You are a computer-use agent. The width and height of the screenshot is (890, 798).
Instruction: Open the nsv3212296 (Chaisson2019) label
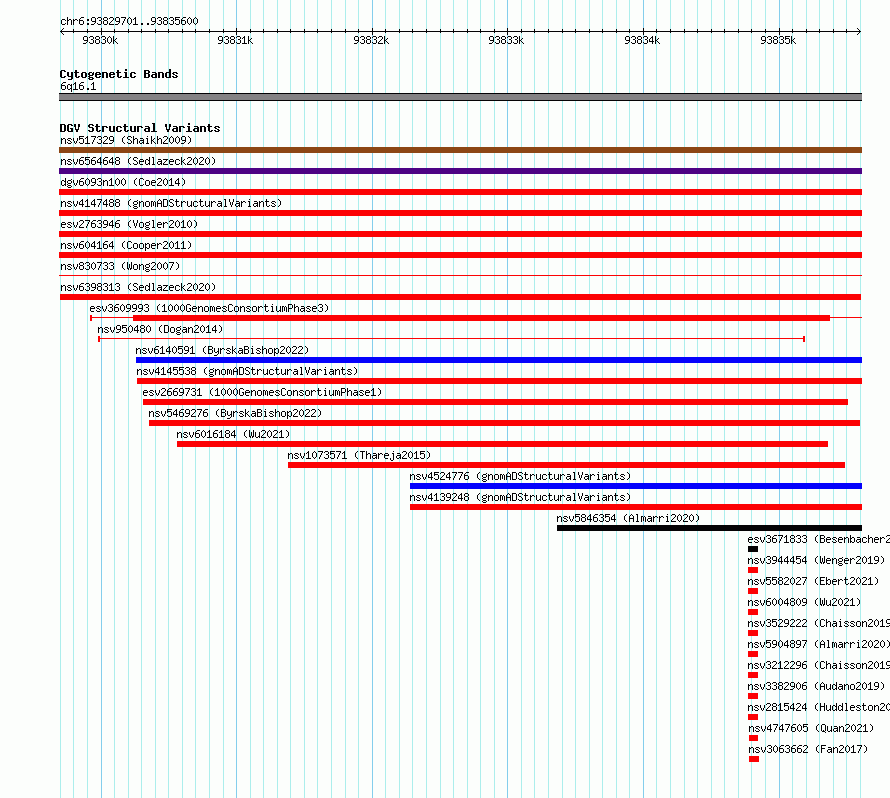point(818,665)
